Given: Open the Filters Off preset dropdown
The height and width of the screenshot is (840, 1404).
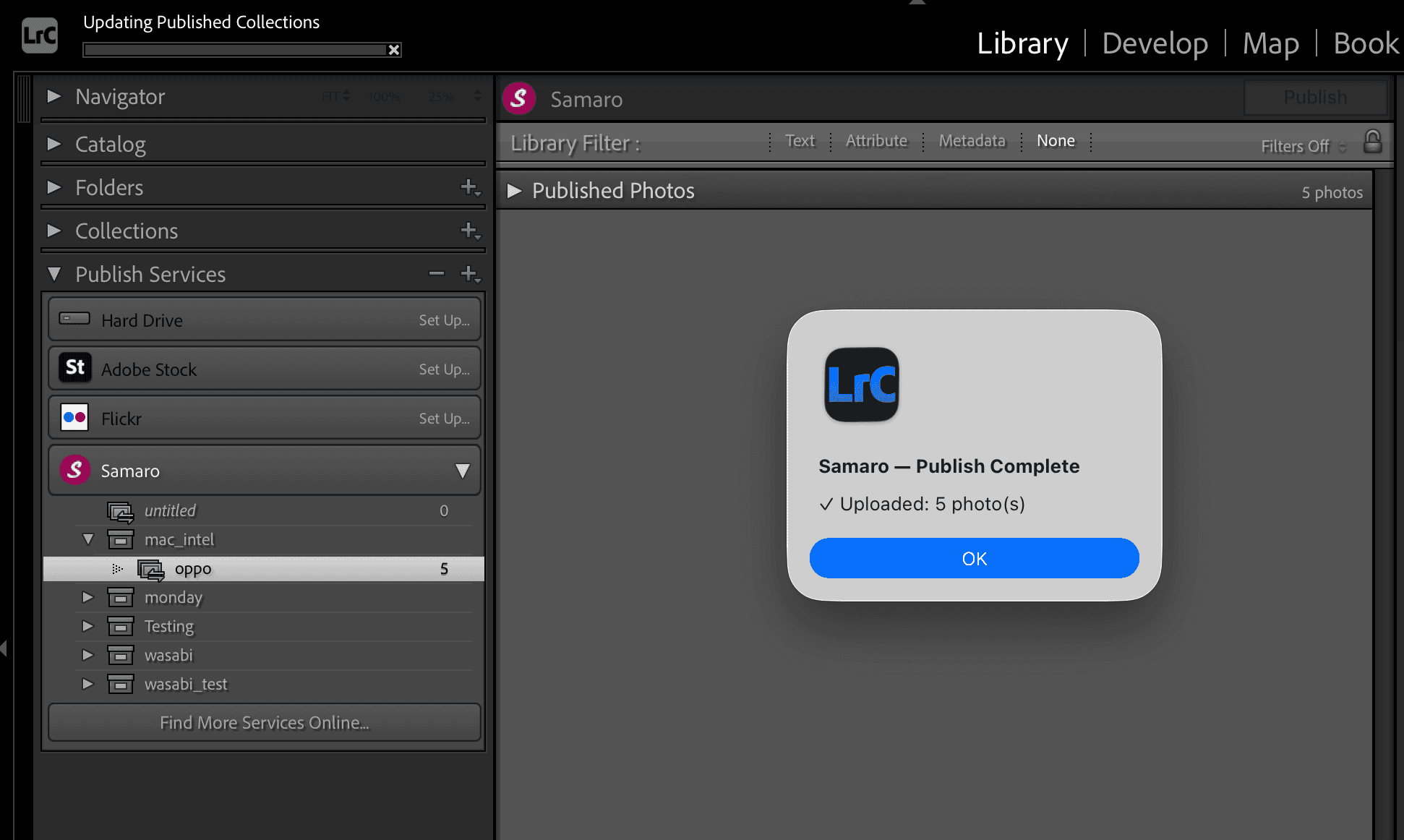Looking at the screenshot, I should pos(1304,146).
